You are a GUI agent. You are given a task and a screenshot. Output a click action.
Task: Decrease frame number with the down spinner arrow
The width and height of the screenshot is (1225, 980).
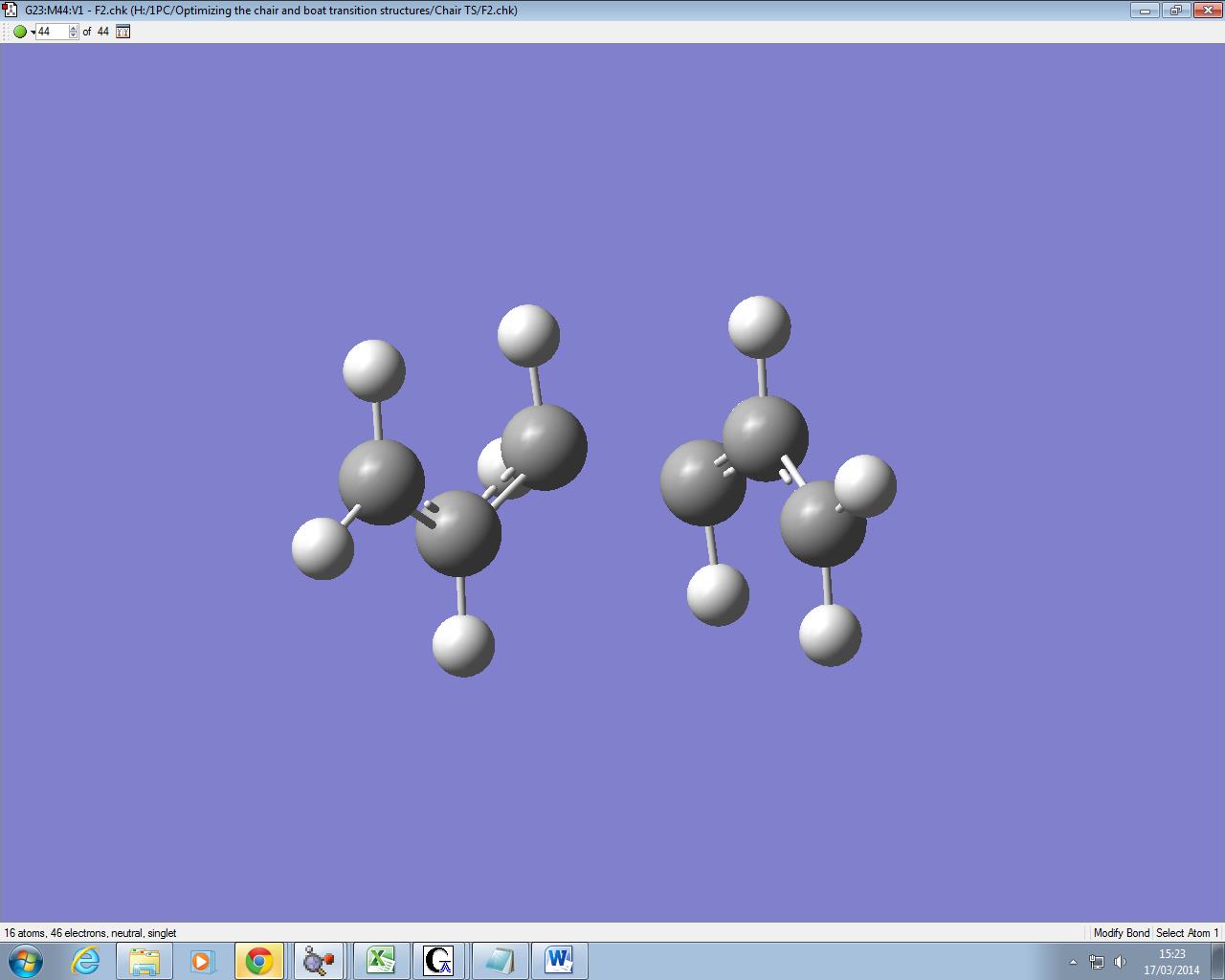pyautogui.click(x=74, y=35)
